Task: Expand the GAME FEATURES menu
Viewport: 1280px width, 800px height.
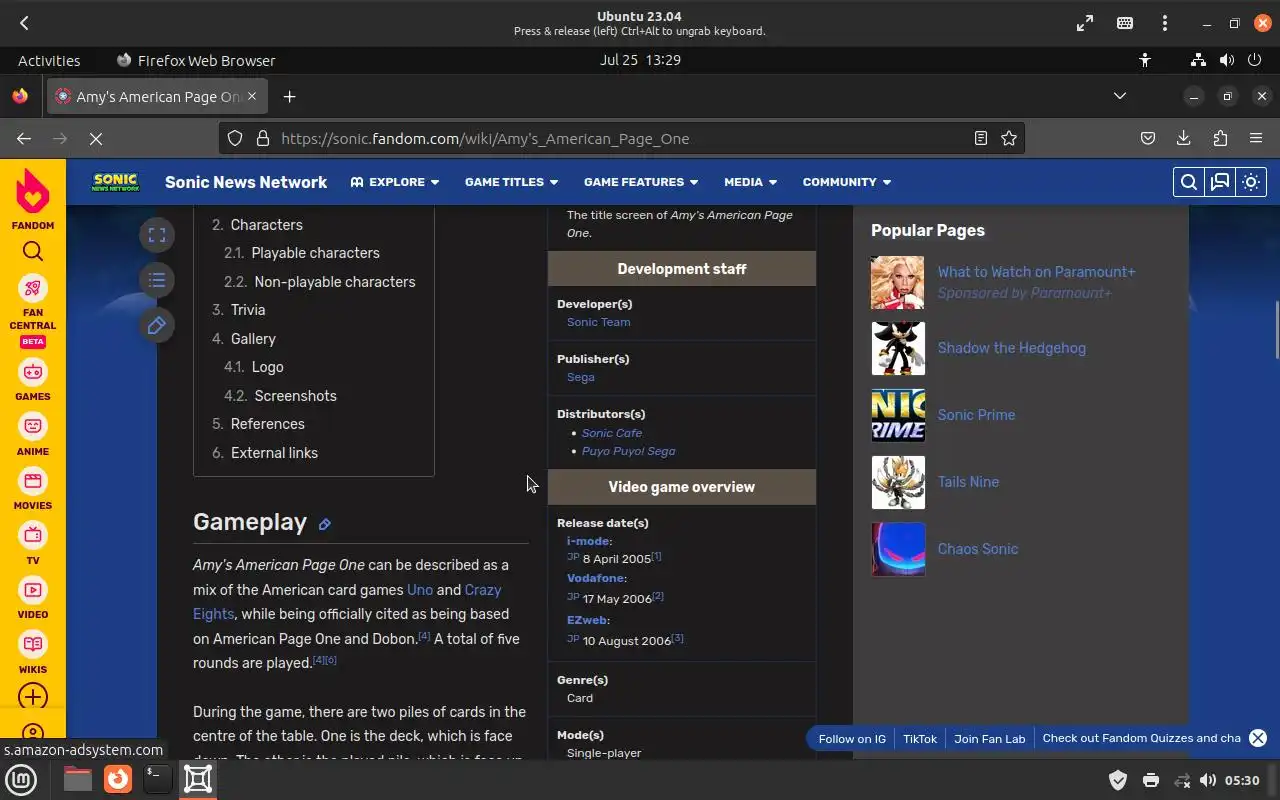Action: 641,182
